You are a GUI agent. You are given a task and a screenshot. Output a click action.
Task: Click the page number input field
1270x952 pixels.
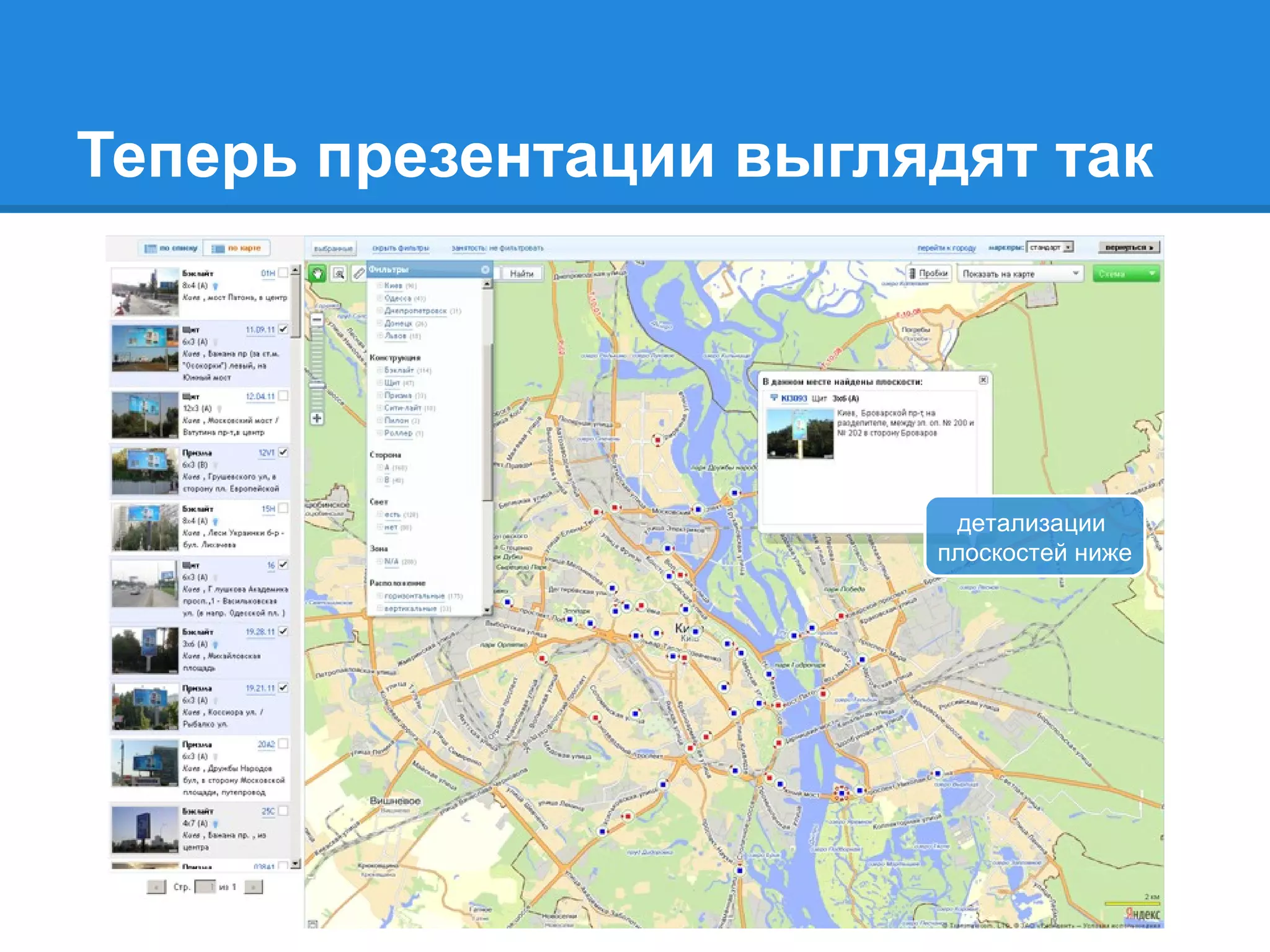pos(205,887)
